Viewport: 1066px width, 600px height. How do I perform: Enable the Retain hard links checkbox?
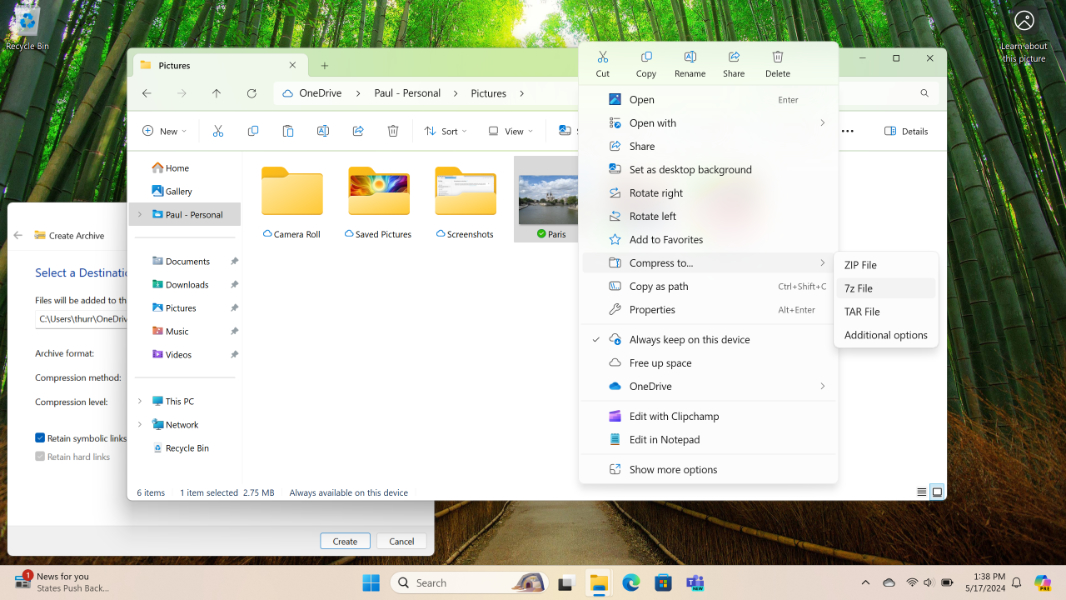(x=39, y=456)
